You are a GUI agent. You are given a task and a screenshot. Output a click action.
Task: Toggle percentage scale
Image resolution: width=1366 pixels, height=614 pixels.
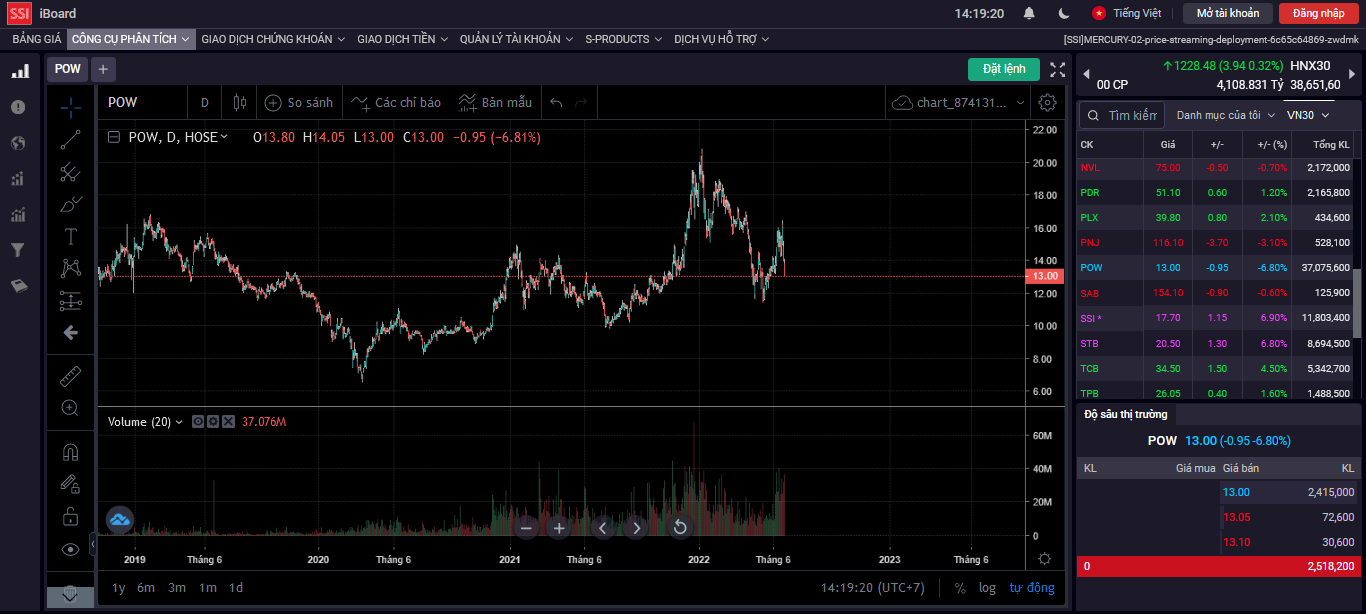click(x=960, y=588)
